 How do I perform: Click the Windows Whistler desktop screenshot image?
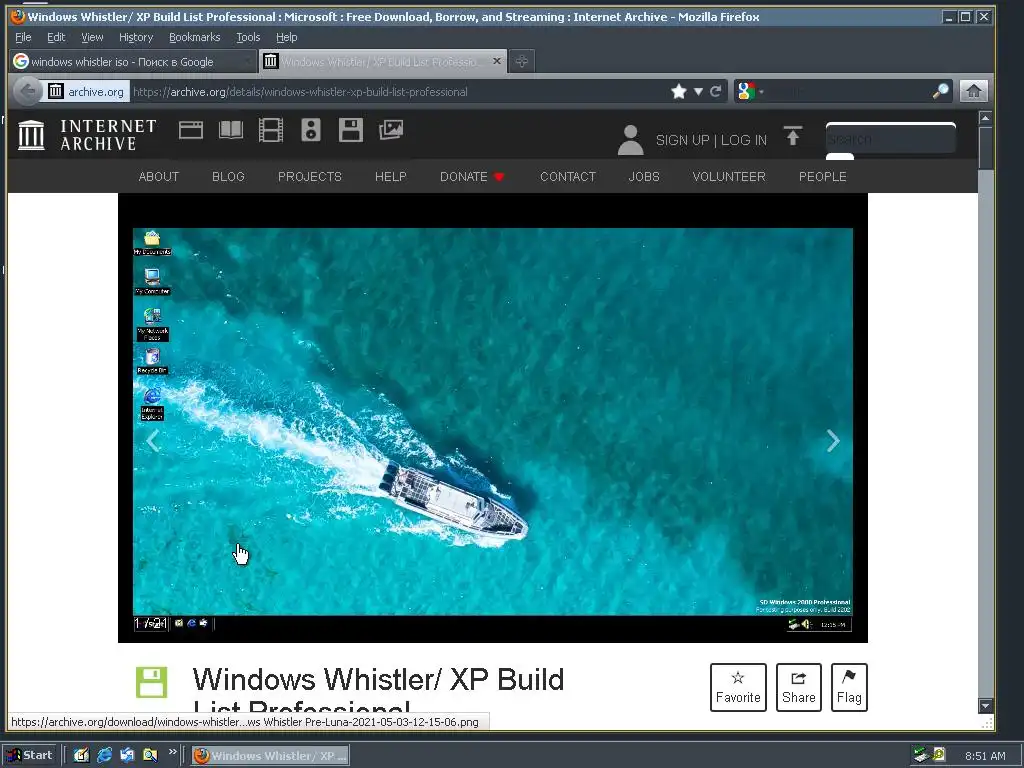click(x=492, y=429)
